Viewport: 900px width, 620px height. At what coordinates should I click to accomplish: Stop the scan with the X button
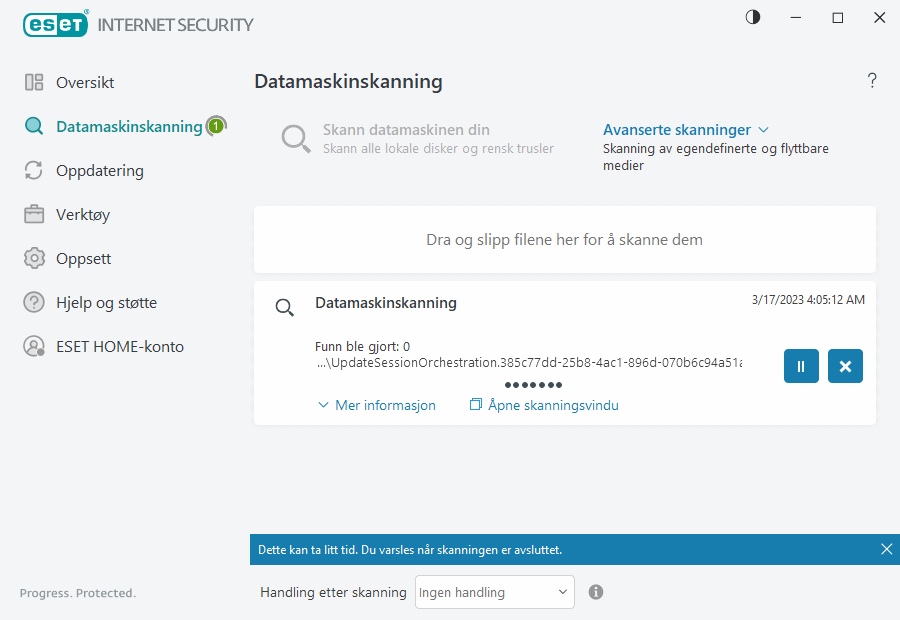click(x=845, y=366)
